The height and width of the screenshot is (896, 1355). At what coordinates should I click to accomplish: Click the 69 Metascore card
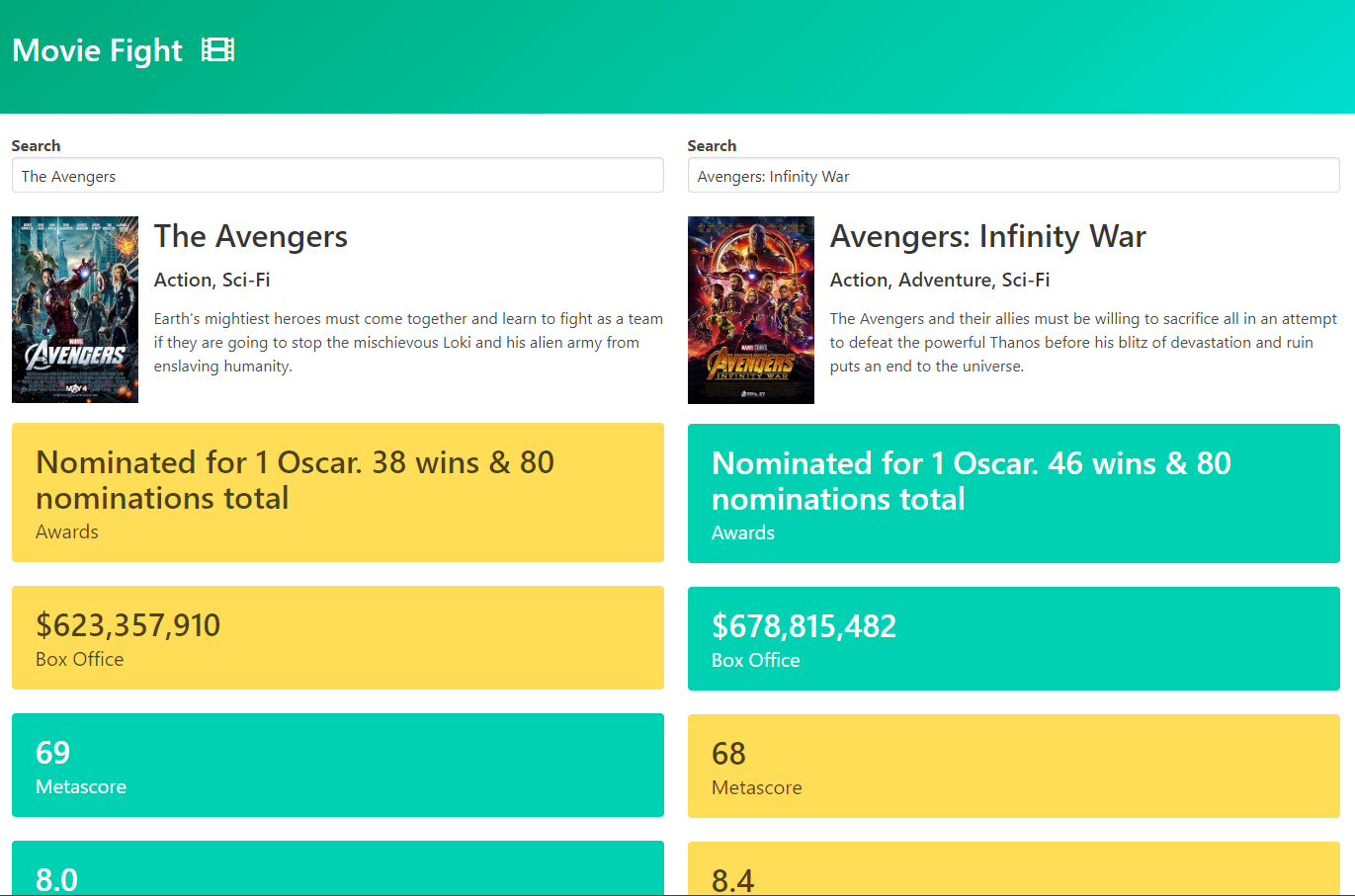pos(337,765)
